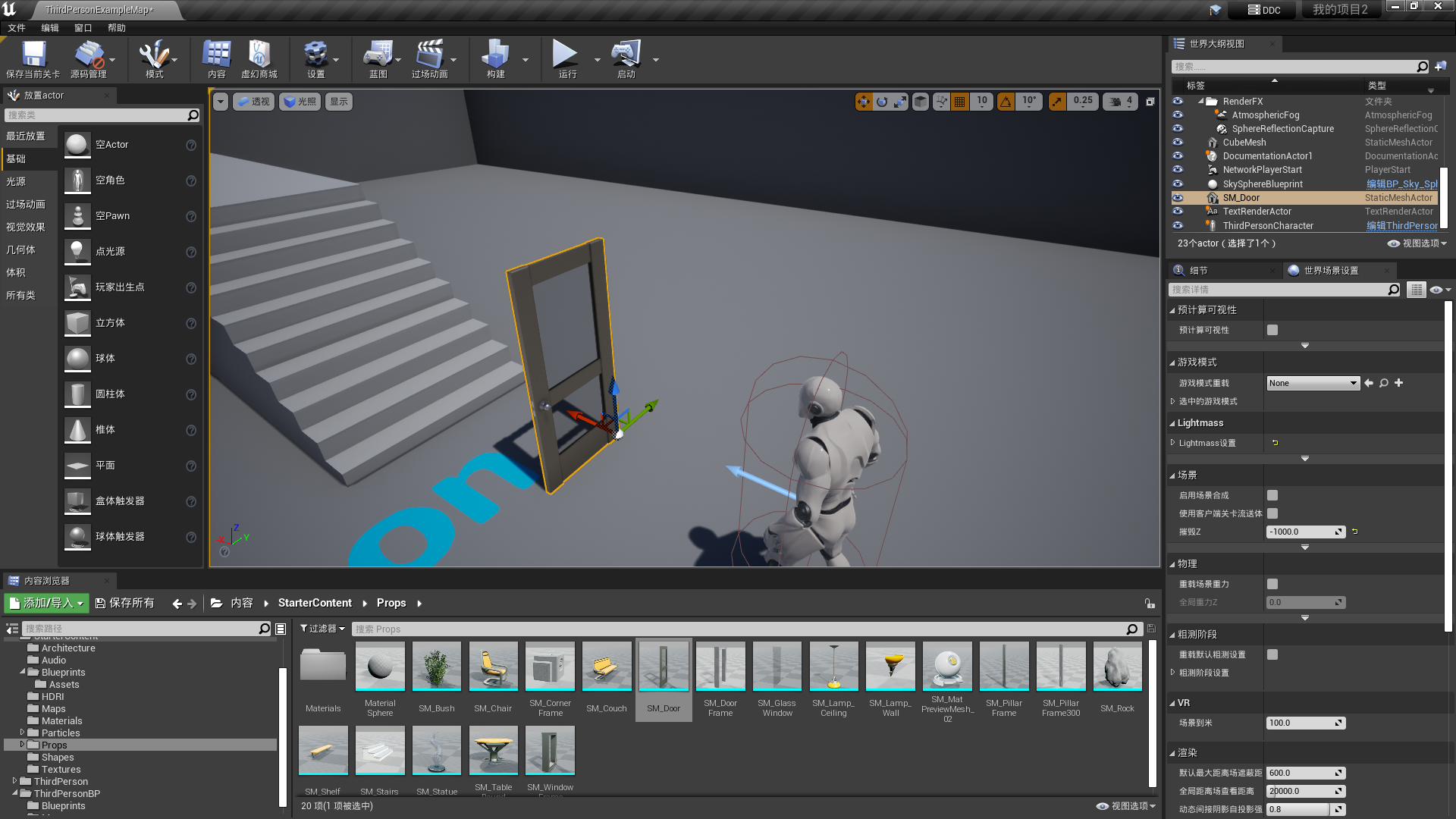
Task: Select the translate gizmo tool in viewport
Action: 864,102
